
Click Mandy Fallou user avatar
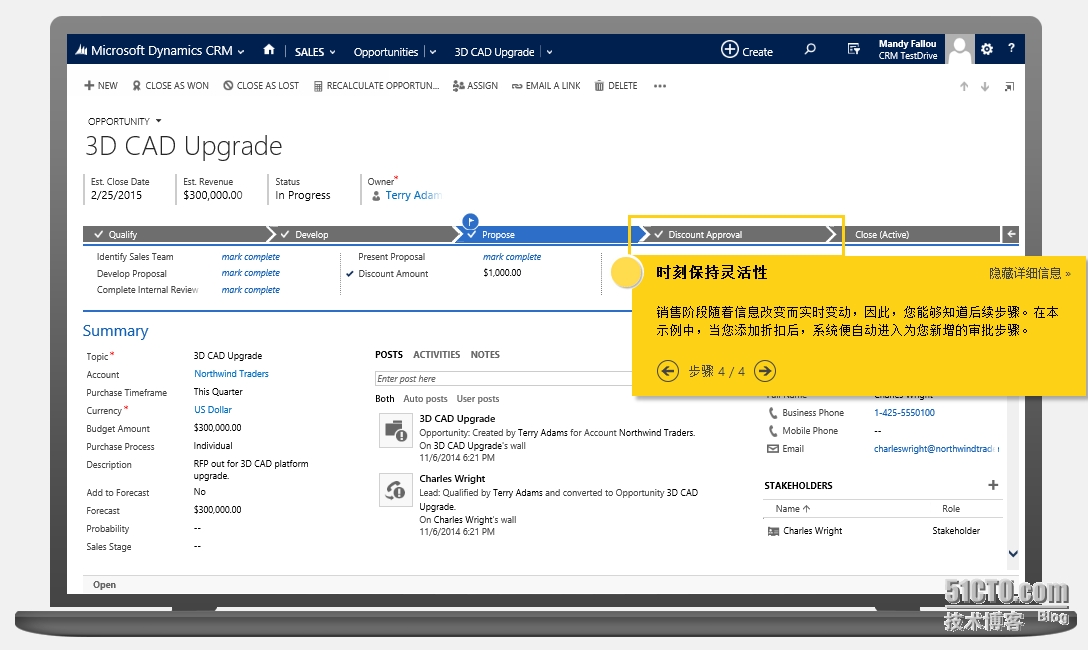pos(960,49)
